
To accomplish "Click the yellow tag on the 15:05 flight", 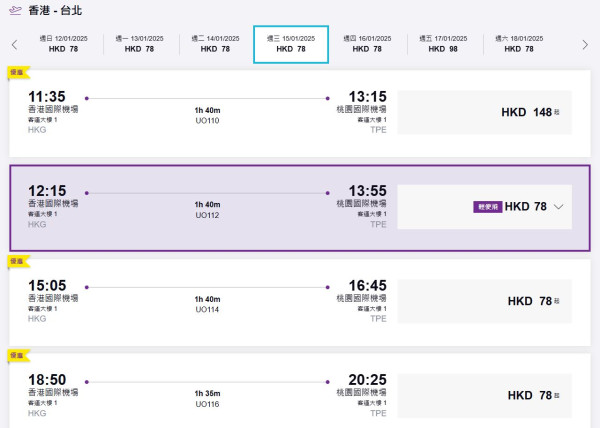I will click(x=16, y=261).
